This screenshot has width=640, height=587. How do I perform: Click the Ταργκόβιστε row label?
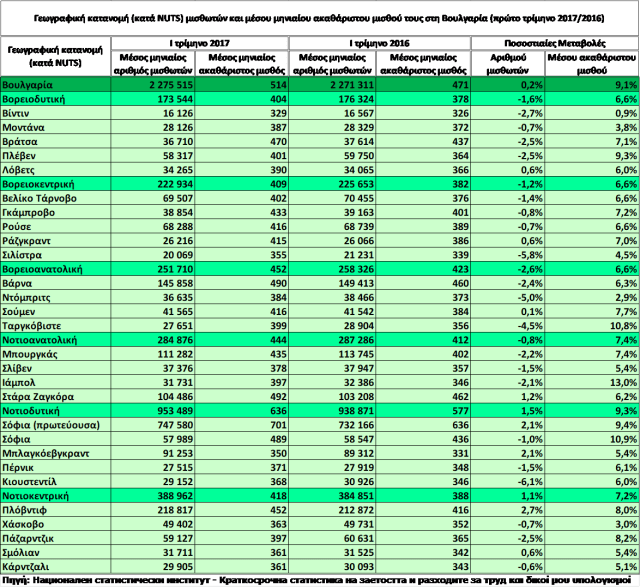tap(36, 326)
